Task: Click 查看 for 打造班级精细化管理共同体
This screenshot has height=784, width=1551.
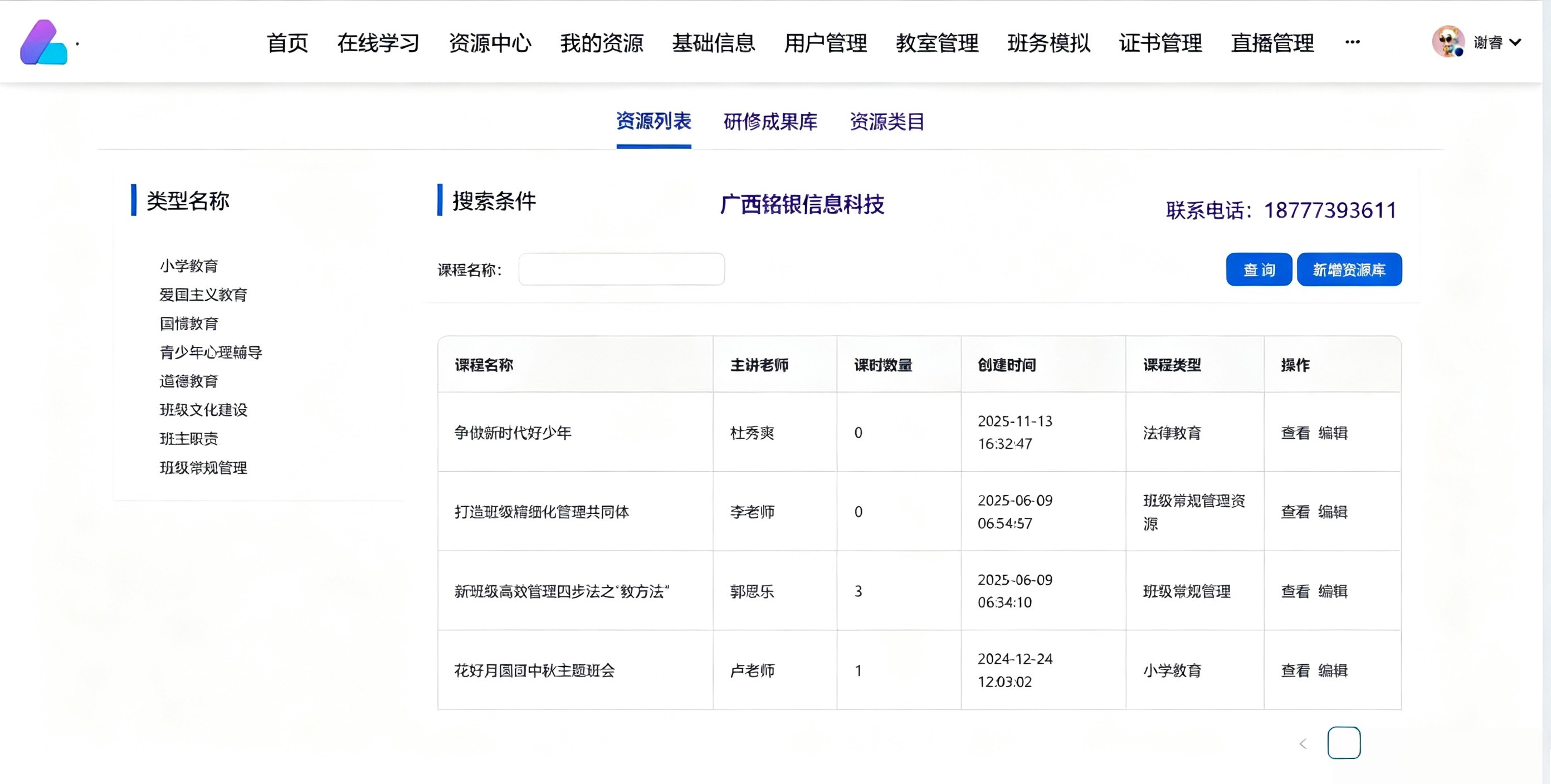Action: pyautogui.click(x=1295, y=512)
